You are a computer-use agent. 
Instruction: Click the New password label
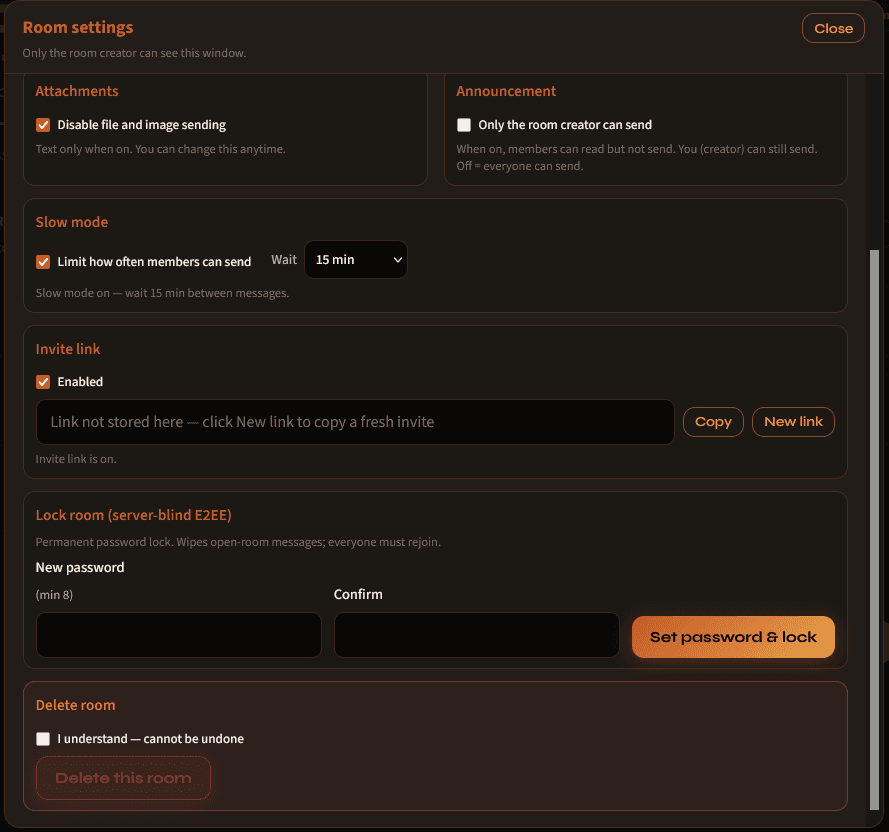[x=80, y=568]
